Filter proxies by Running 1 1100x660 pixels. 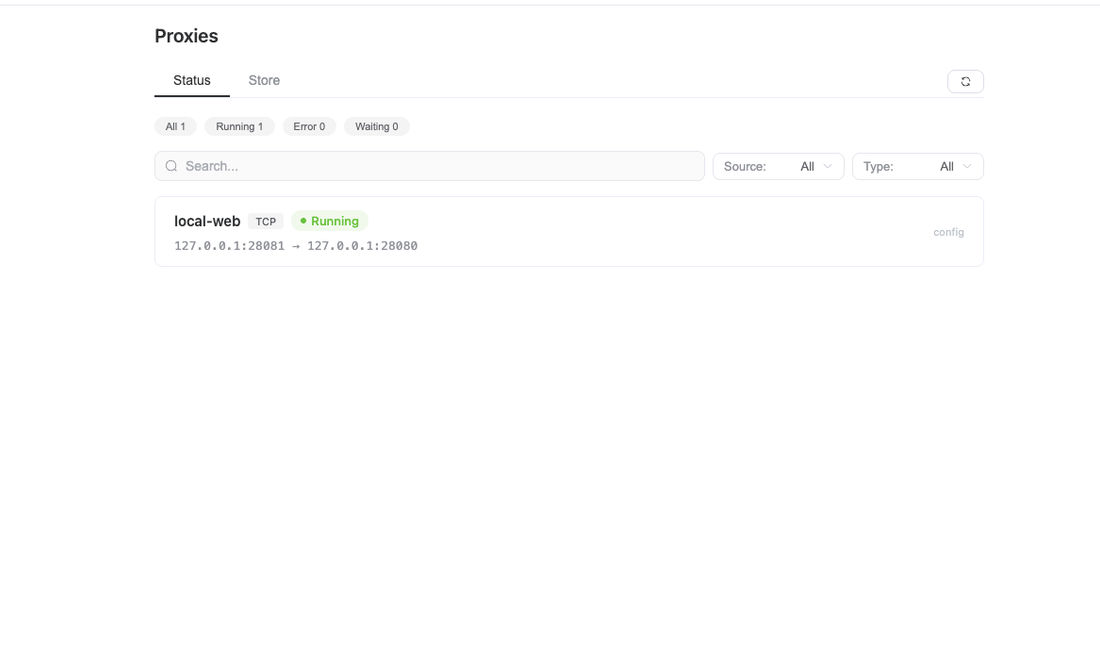coord(239,126)
